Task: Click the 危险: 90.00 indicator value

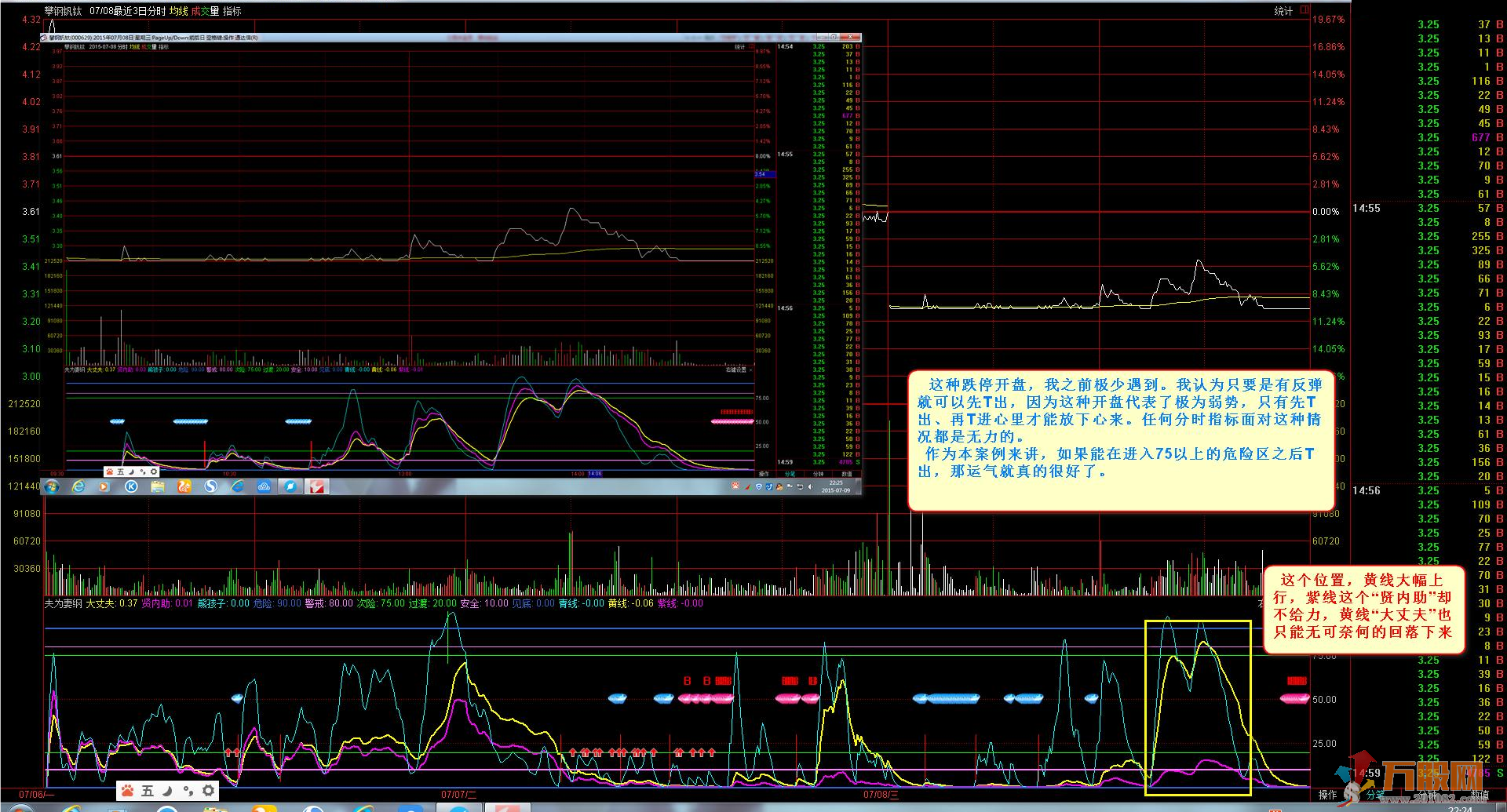Action: point(277,603)
